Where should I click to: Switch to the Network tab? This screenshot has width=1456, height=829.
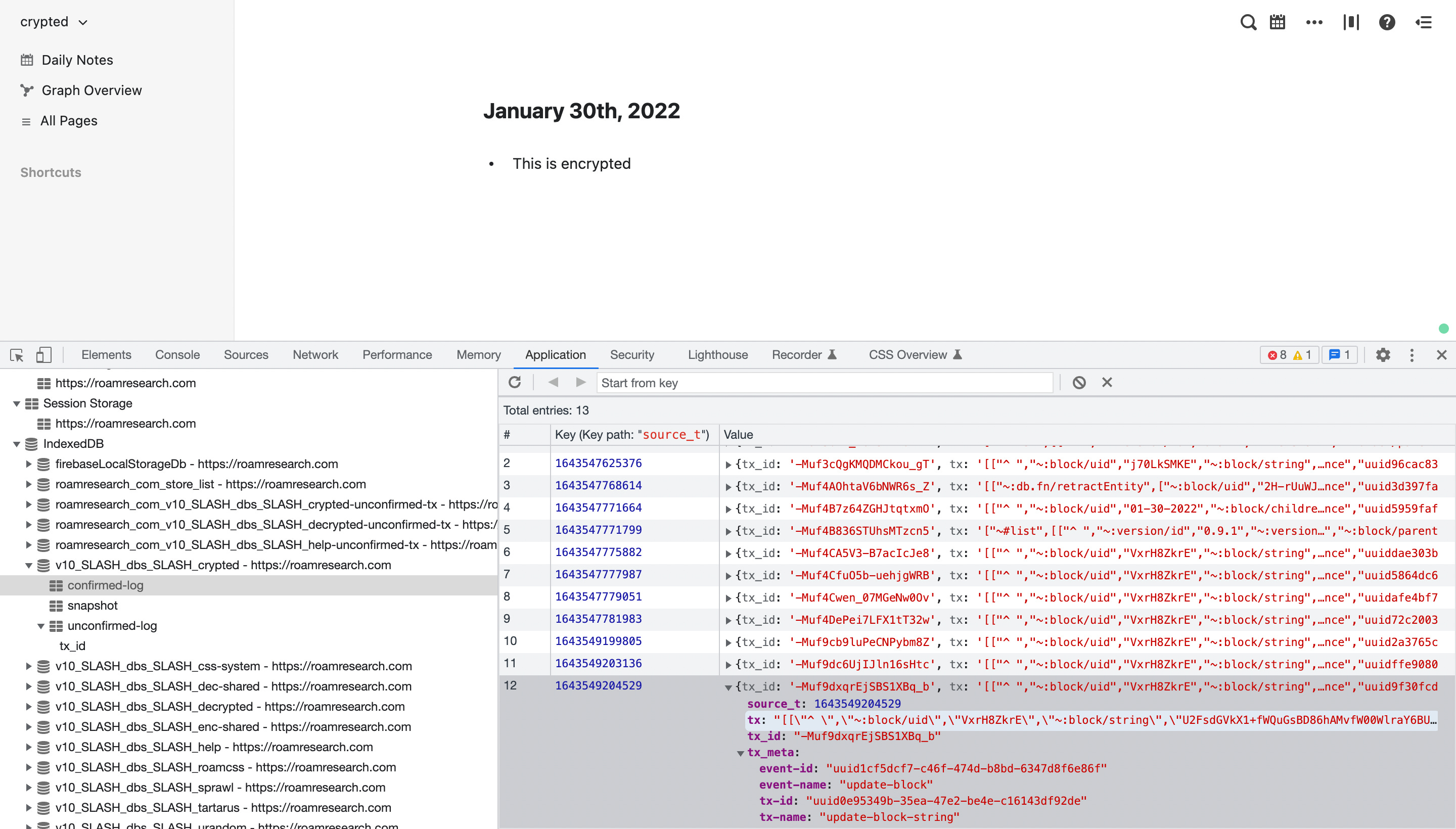[315, 355]
